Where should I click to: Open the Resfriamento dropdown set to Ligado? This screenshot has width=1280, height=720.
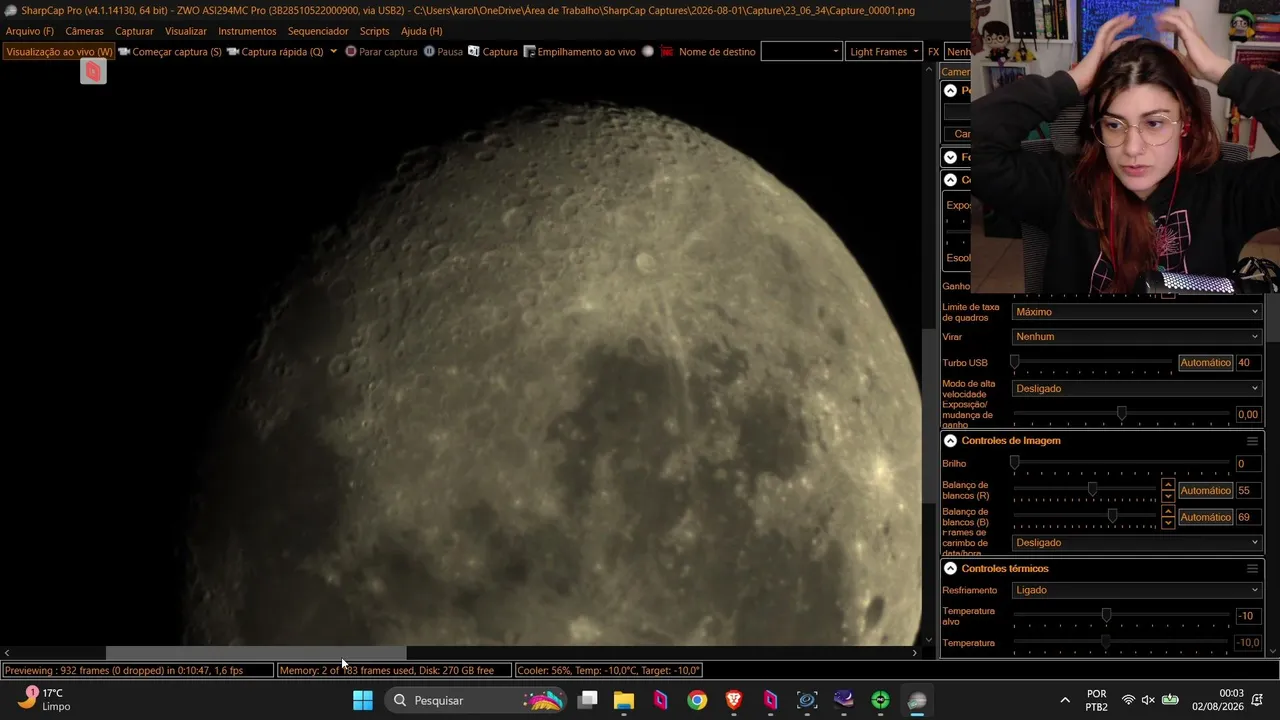click(x=1137, y=590)
